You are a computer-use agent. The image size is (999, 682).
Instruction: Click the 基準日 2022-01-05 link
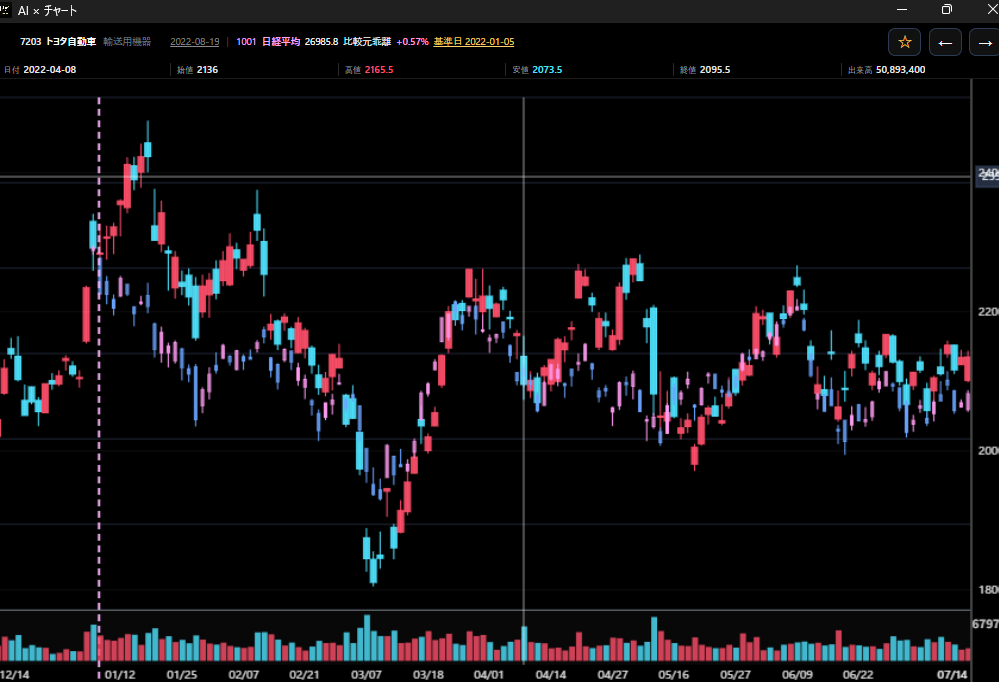click(473, 41)
